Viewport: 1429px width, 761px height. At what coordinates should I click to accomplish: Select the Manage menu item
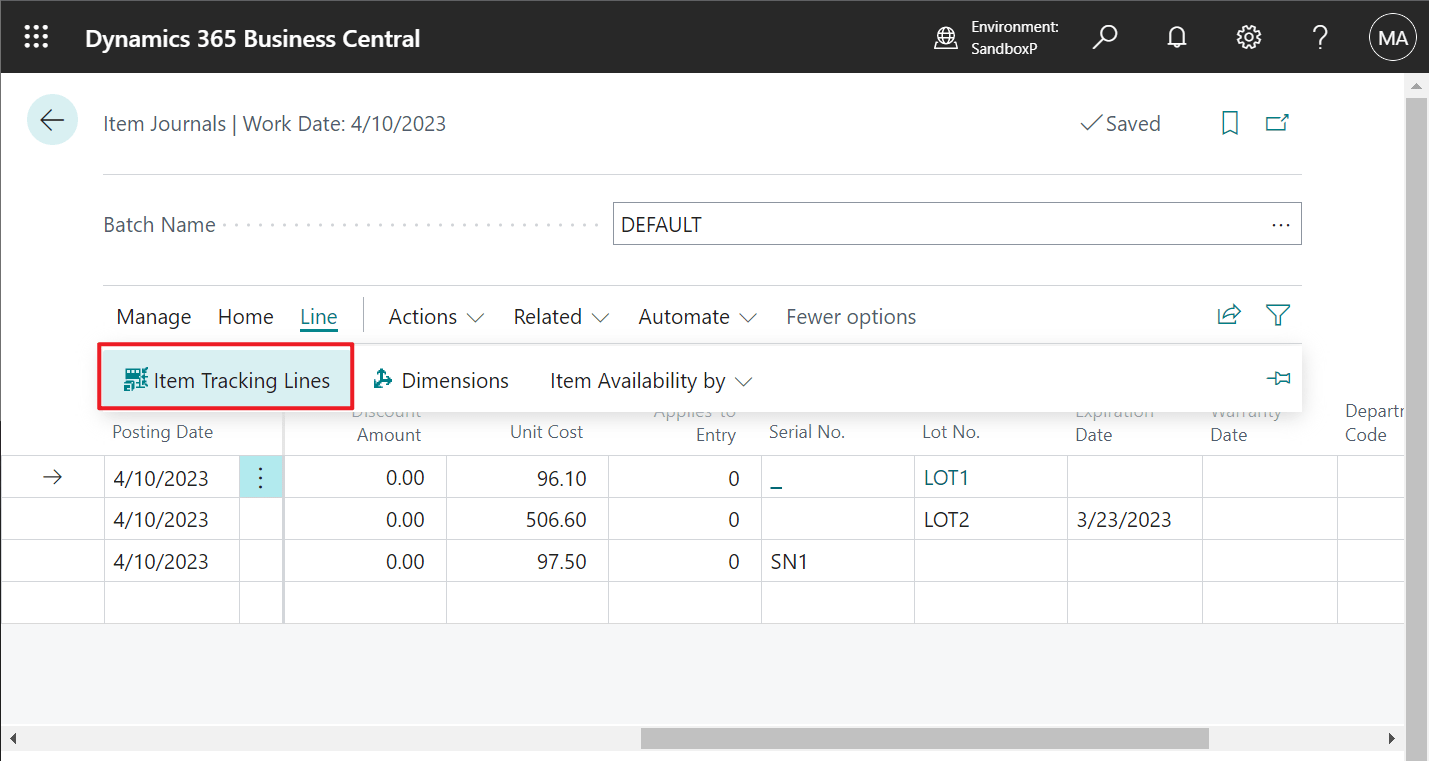point(153,316)
